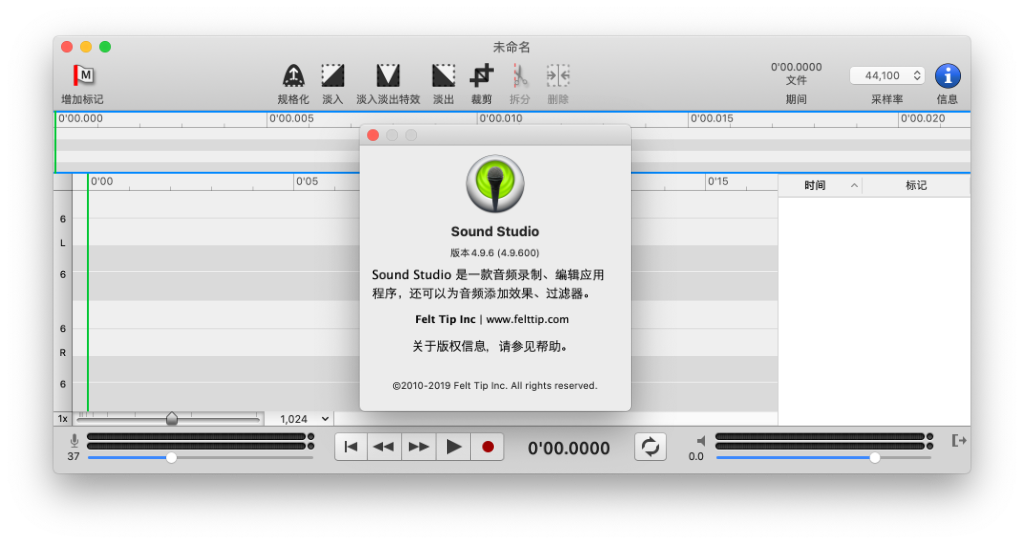The image size is (1024, 544).
Task: Start recording with the red record button
Action: [487, 447]
